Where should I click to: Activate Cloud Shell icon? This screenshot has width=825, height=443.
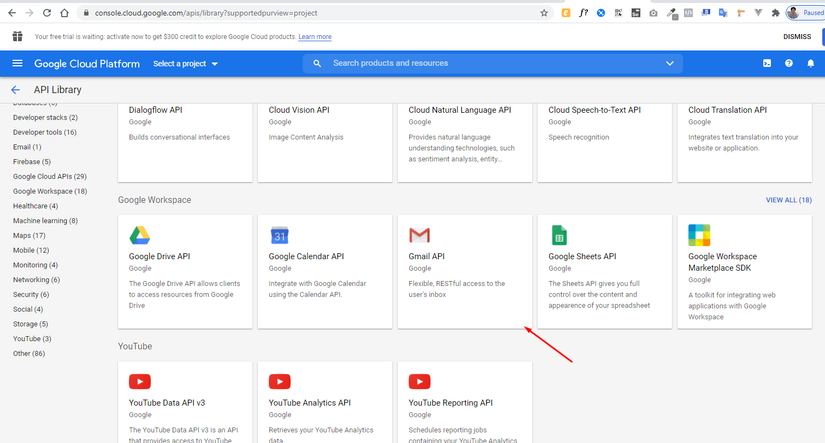pyautogui.click(x=767, y=64)
